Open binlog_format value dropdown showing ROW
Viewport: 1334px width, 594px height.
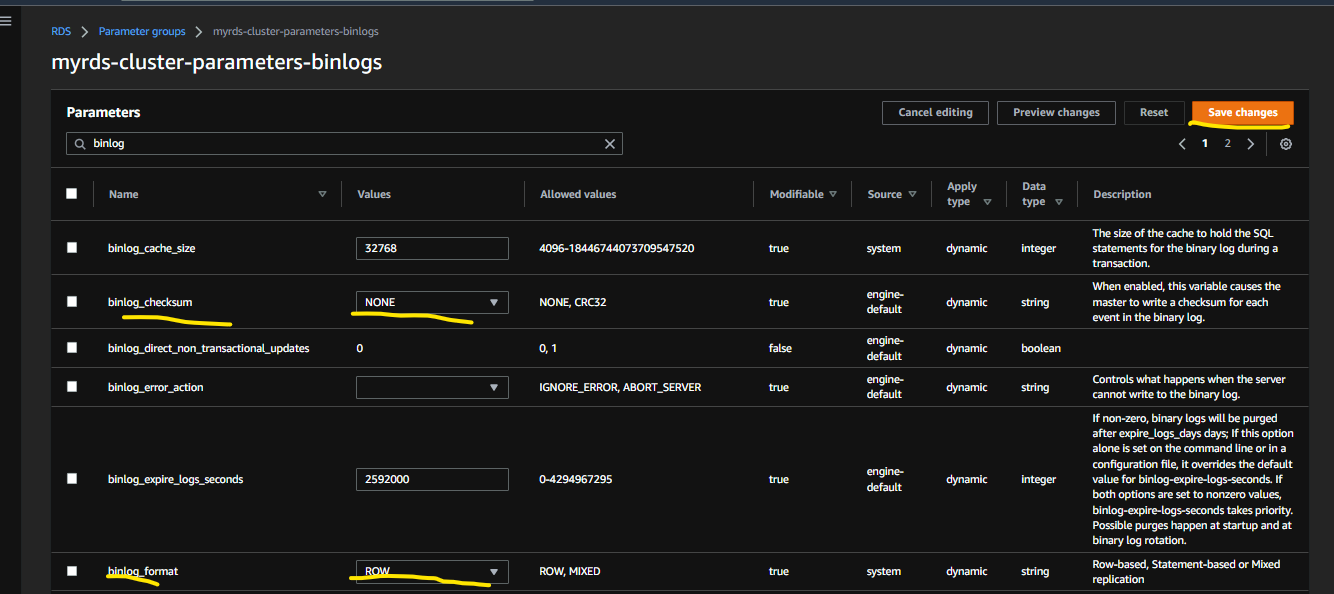tap(432, 572)
